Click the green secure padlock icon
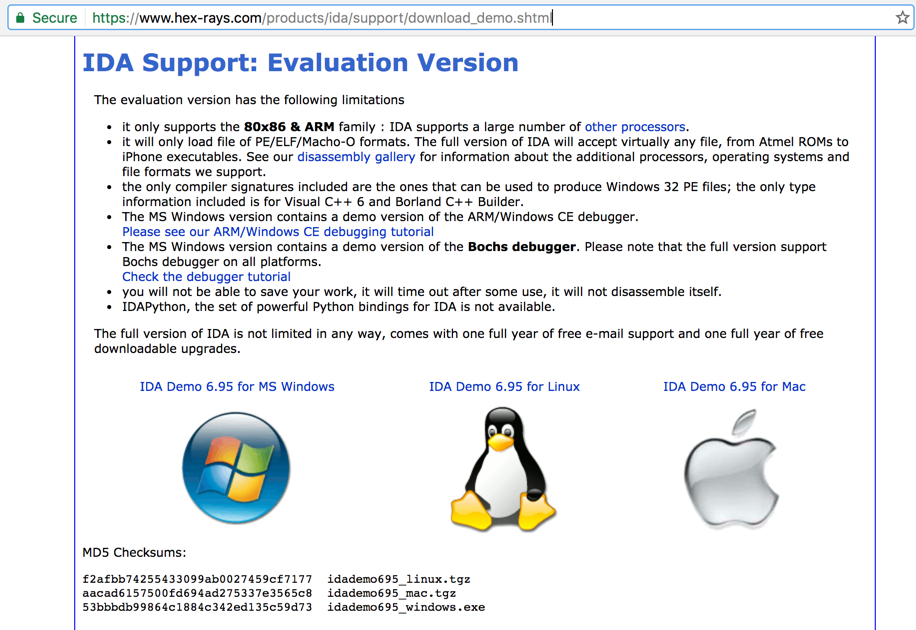 point(20,18)
